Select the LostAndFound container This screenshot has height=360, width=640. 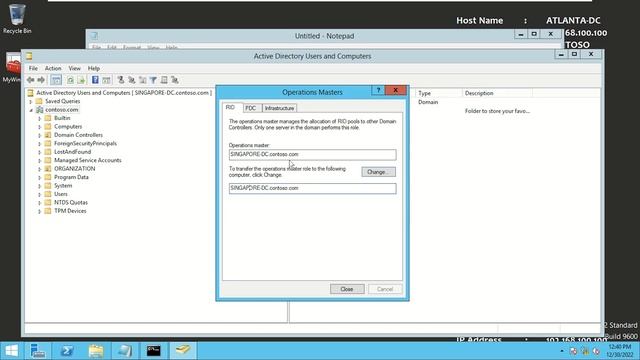72,152
